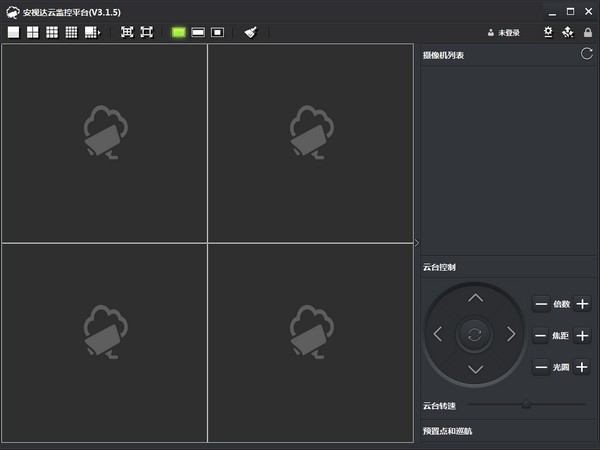Click the PTZ center auto-rotate button
The width and height of the screenshot is (600, 450).
click(474, 335)
